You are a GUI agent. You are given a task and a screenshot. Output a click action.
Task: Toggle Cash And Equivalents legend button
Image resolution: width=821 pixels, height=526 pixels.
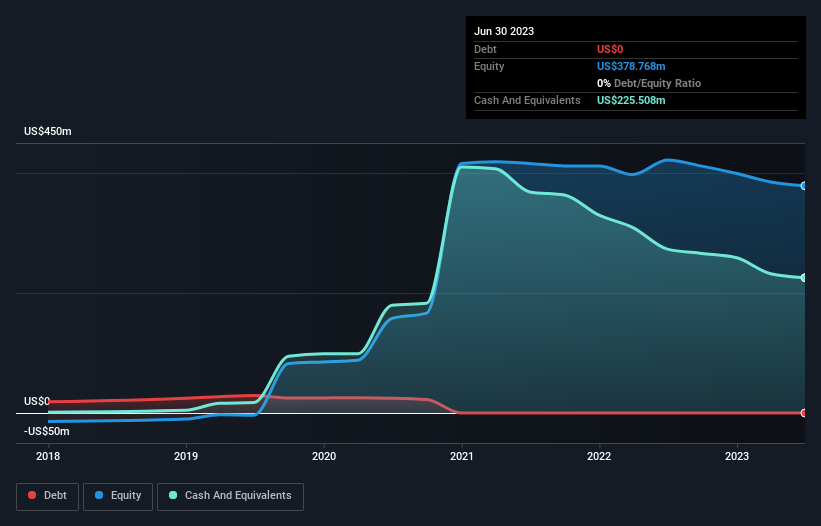click(x=230, y=496)
